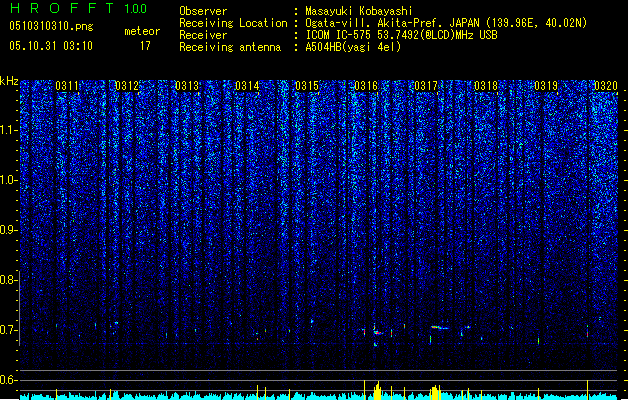Click the meteor label
The image size is (629, 400).
[142, 31]
